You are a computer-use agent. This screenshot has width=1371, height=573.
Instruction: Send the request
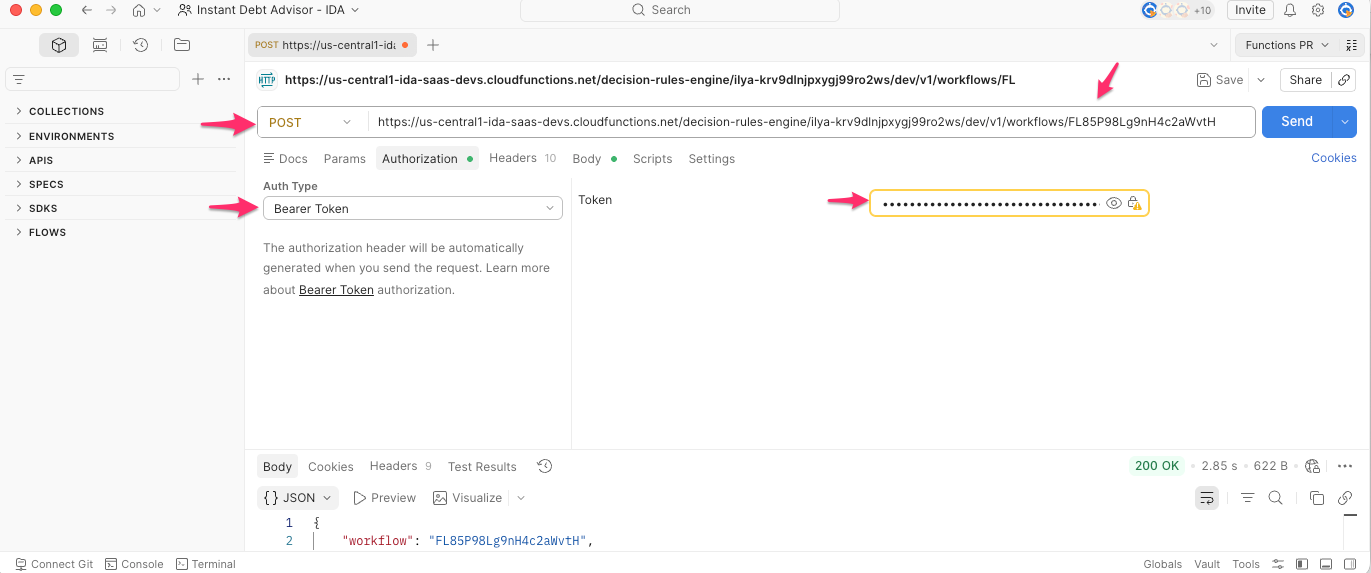point(1297,122)
